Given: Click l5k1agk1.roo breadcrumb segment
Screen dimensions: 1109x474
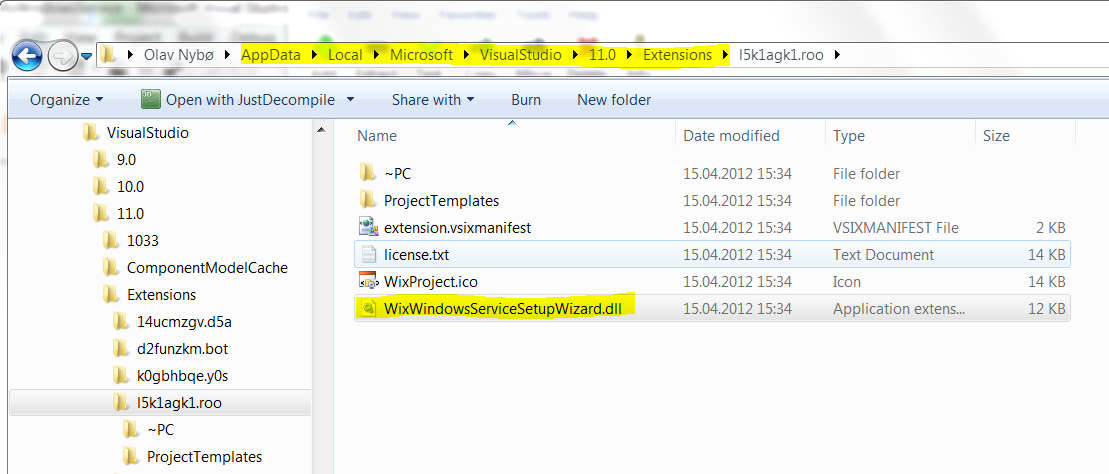Looking at the screenshot, I should 782,54.
